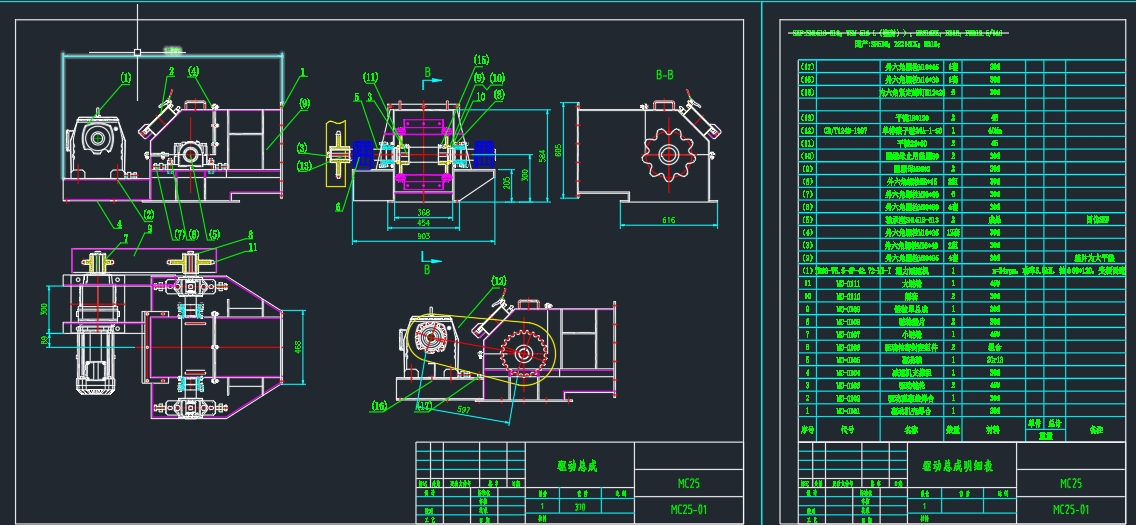Select balloon (4) in top-left view

tap(193, 71)
